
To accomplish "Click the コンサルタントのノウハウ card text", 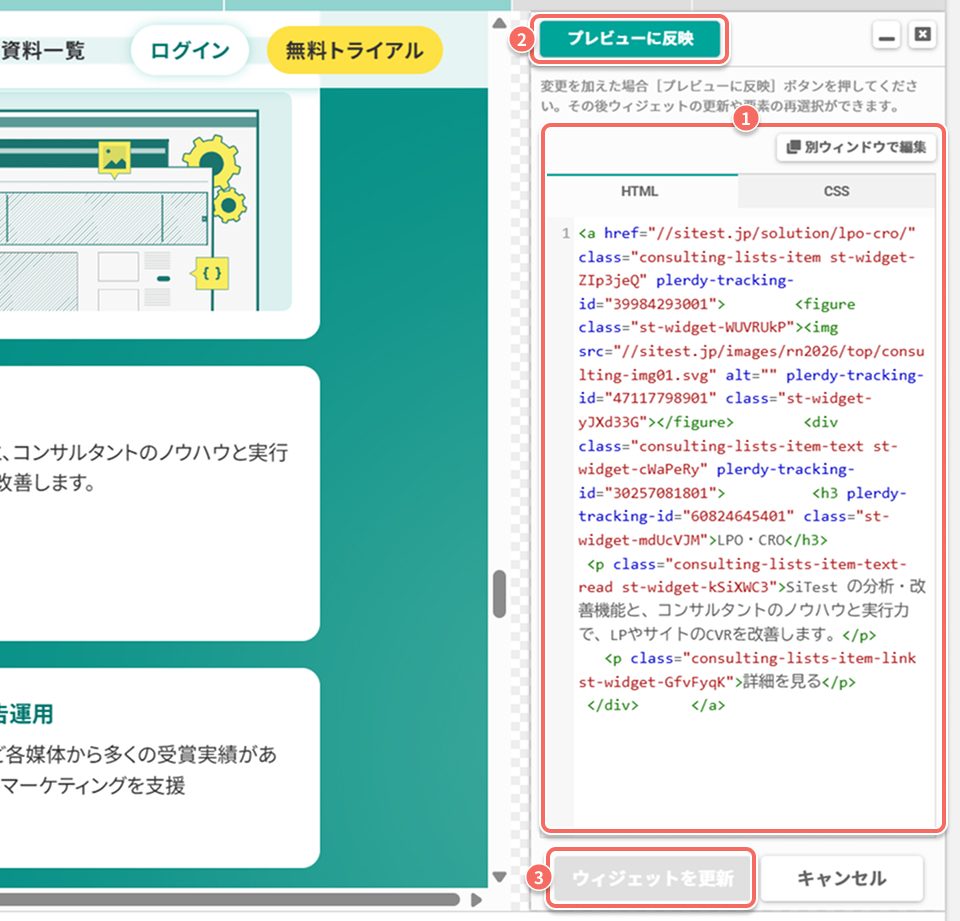I will [x=144, y=467].
